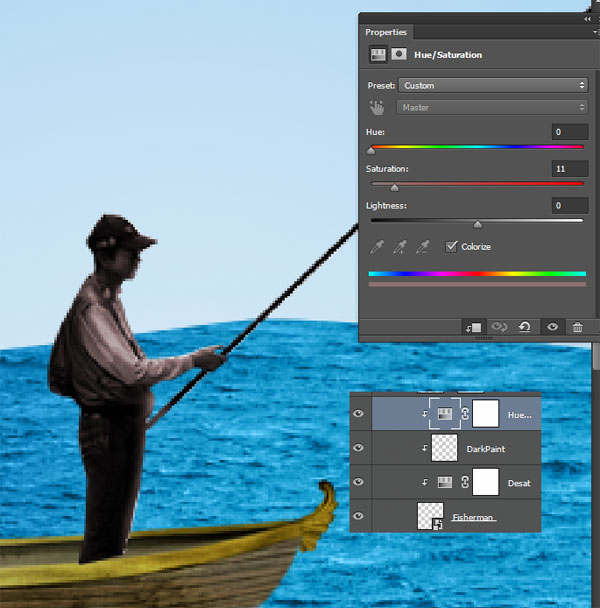The height and width of the screenshot is (608, 600).
Task: Click the panel scrollbar at right edge
Action: [596, 357]
